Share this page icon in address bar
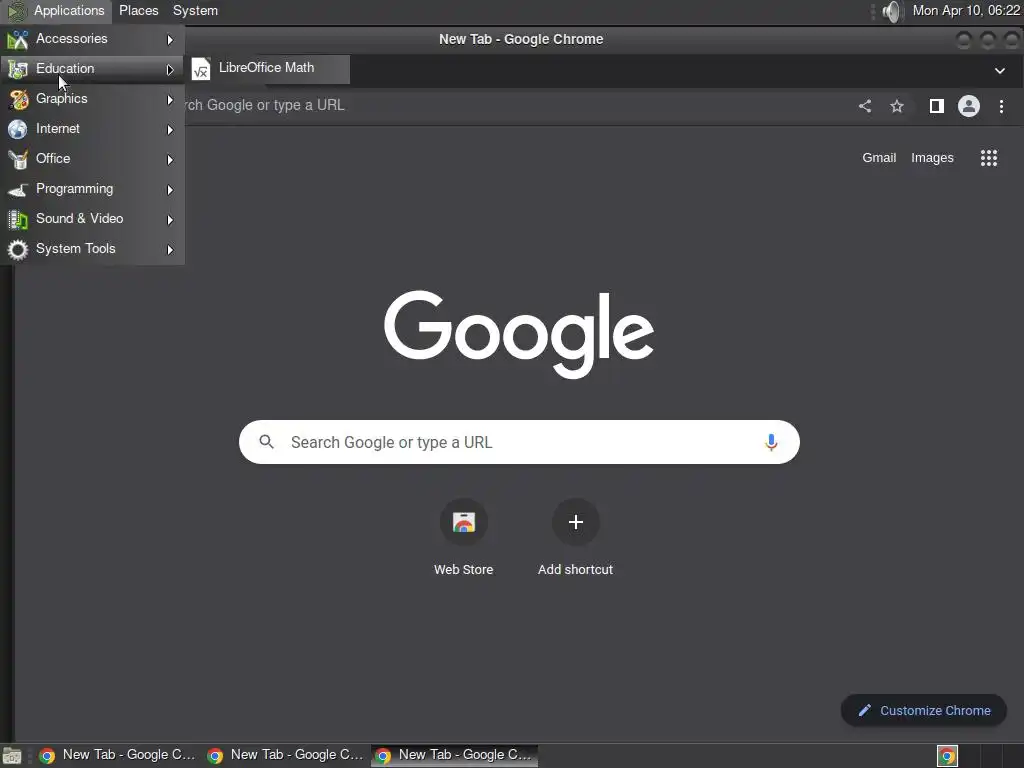 865,106
